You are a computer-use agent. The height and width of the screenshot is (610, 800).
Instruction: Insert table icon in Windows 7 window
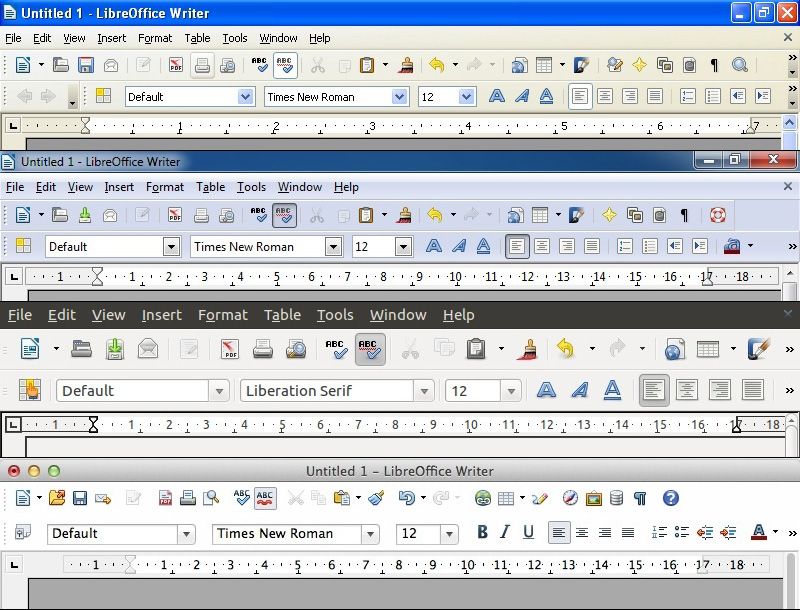click(x=540, y=215)
